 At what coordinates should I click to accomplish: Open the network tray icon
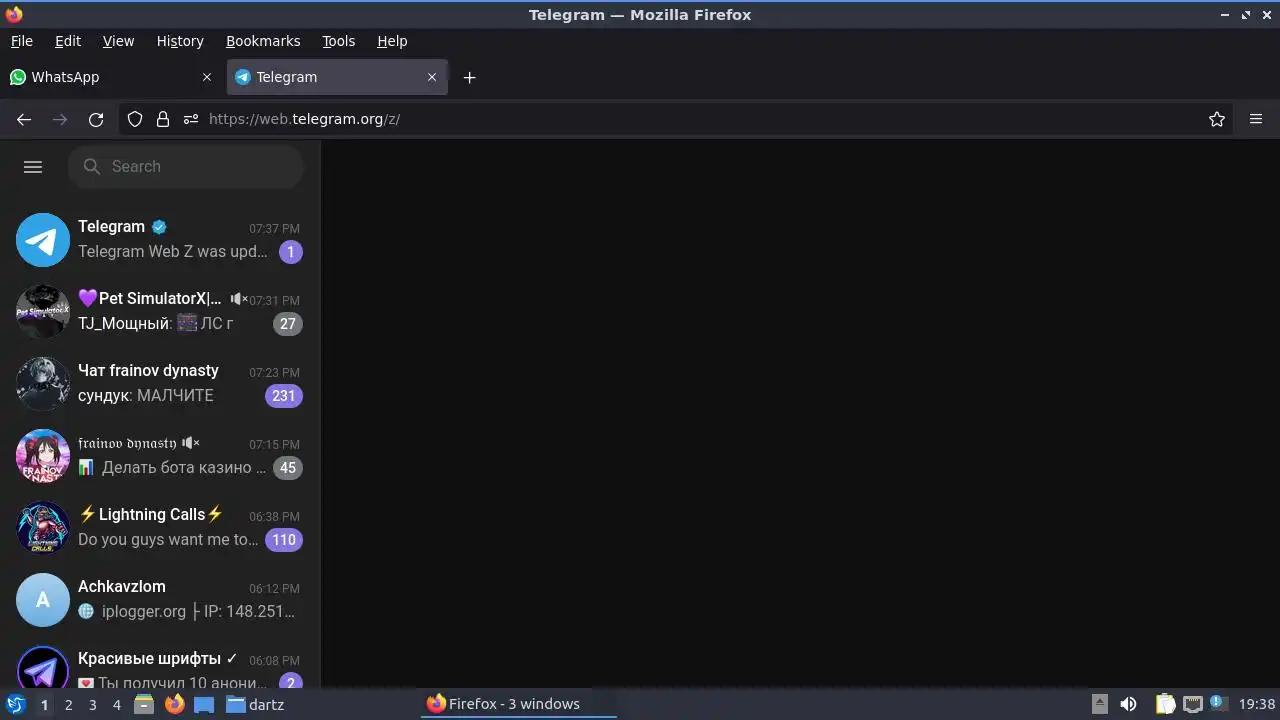click(1193, 704)
